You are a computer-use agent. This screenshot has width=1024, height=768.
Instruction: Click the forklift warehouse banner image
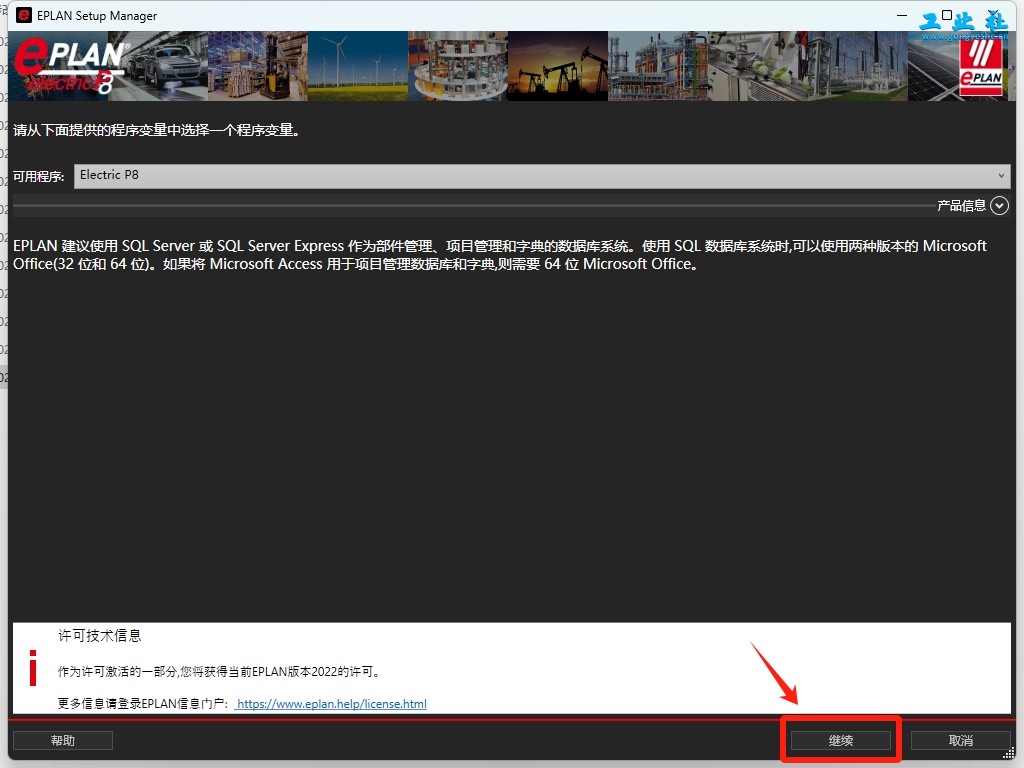[x=258, y=66]
